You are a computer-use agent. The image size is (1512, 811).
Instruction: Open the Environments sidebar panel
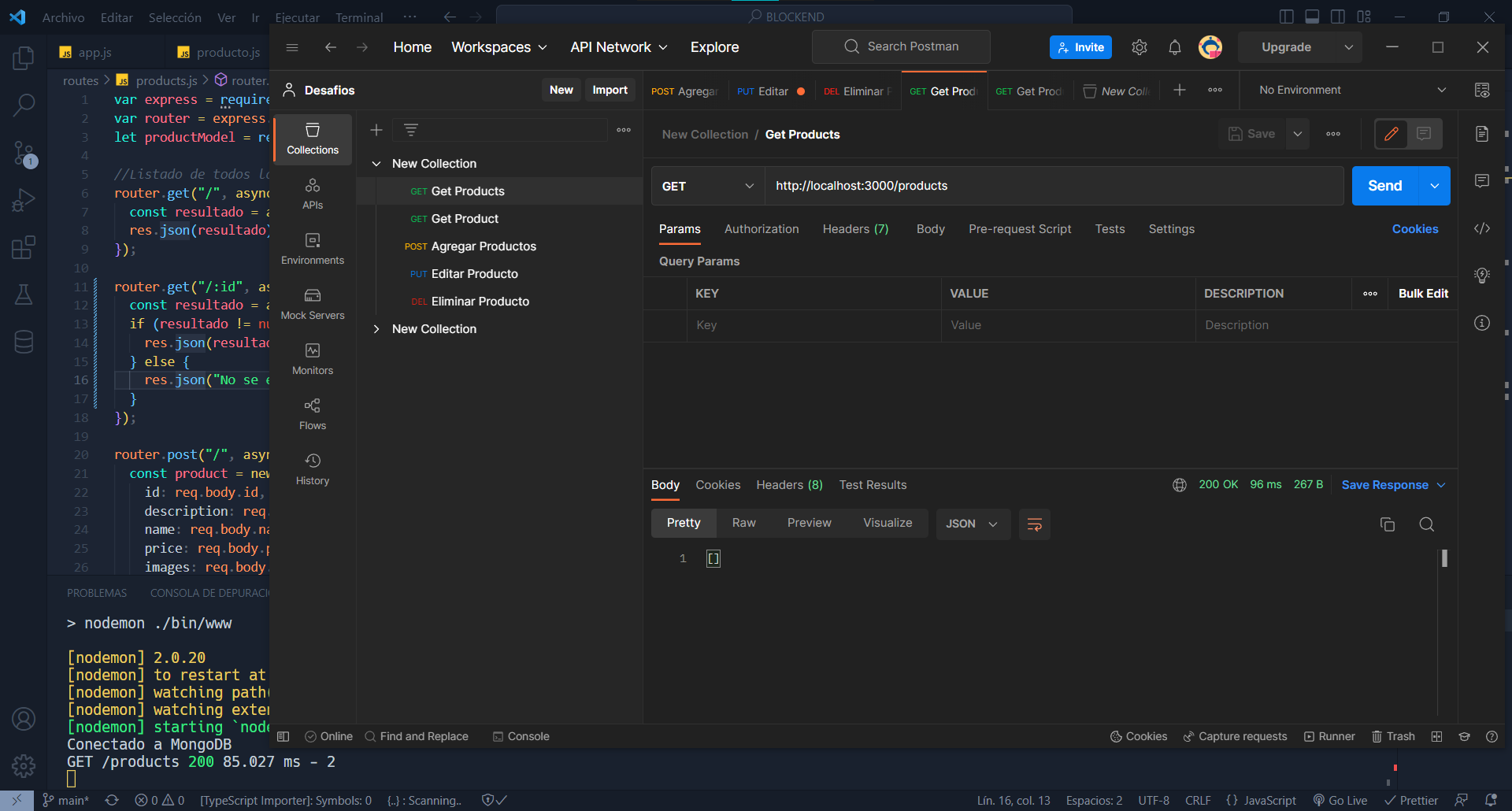coord(313,248)
